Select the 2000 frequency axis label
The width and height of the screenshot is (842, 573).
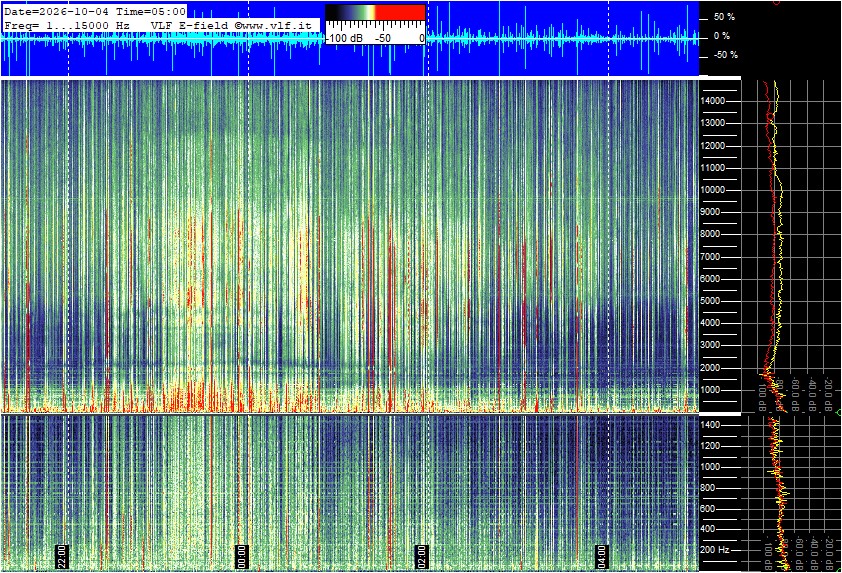[710, 368]
